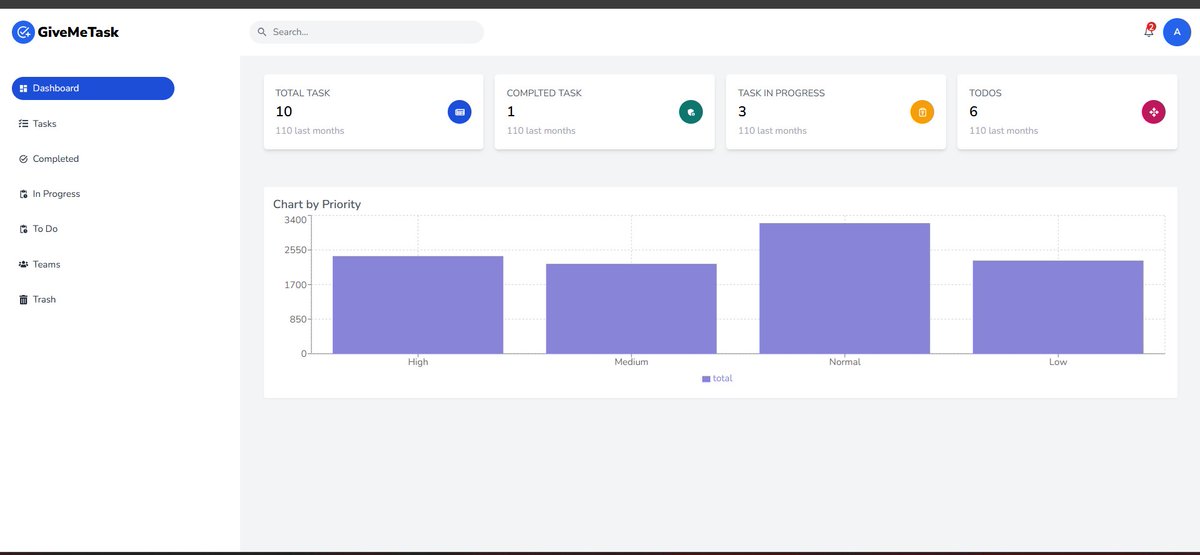
Task: Click the "1700" y-axis value
Action: pos(296,285)
